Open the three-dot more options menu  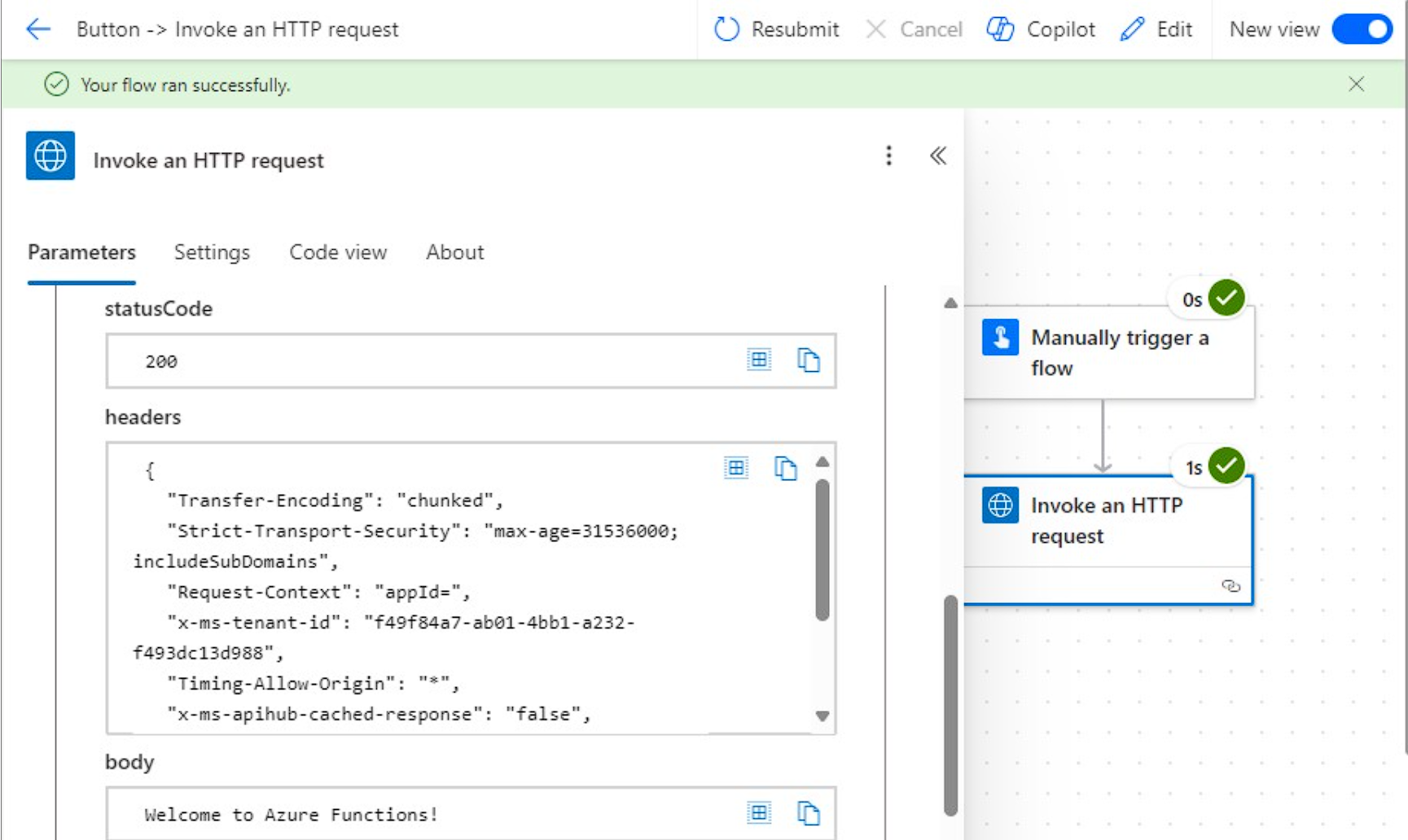click(x=888, y=155)
